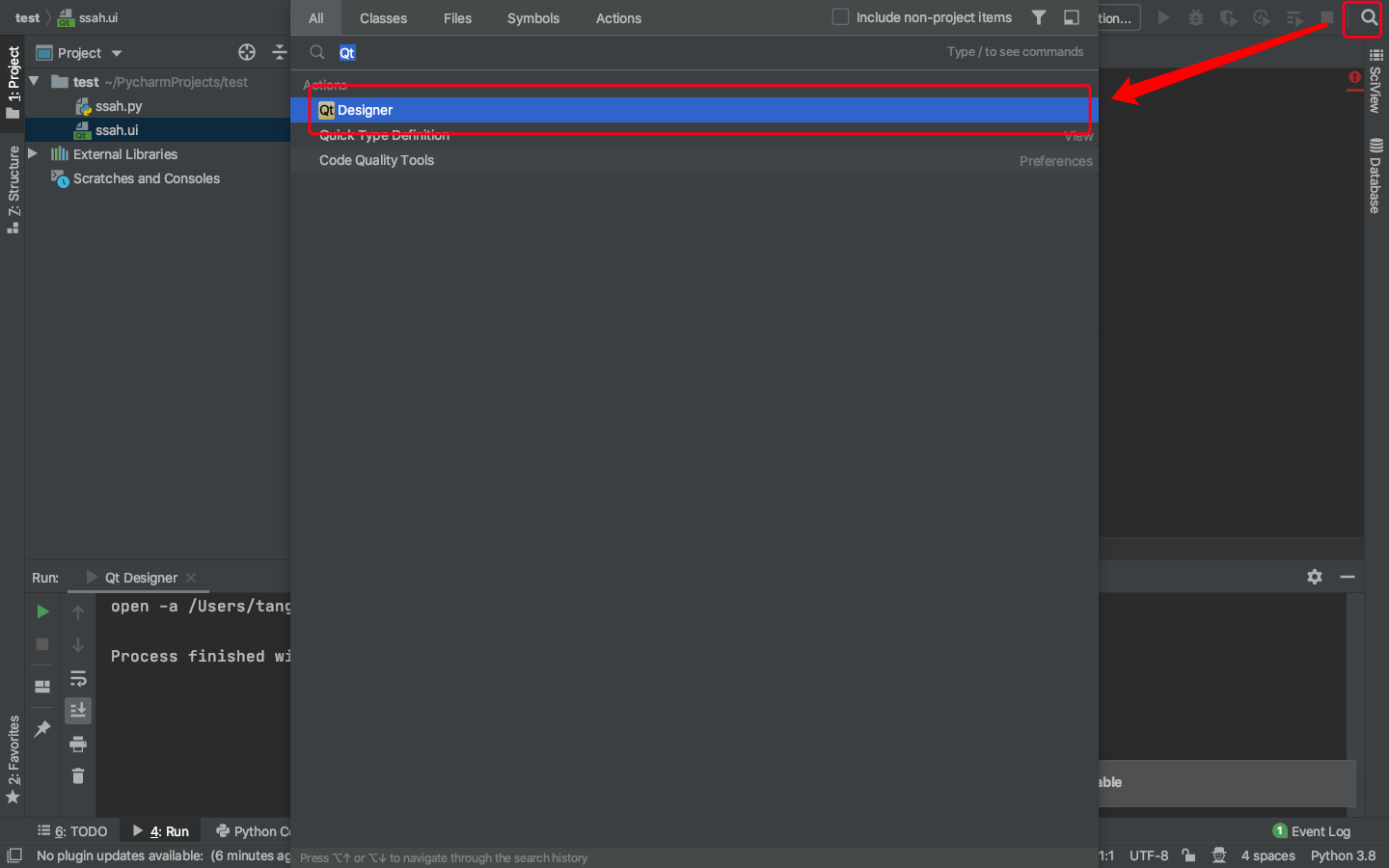The image size is (1389, 868).
Task: Switch to the Files search tab
Action: [x=457, y=18]
